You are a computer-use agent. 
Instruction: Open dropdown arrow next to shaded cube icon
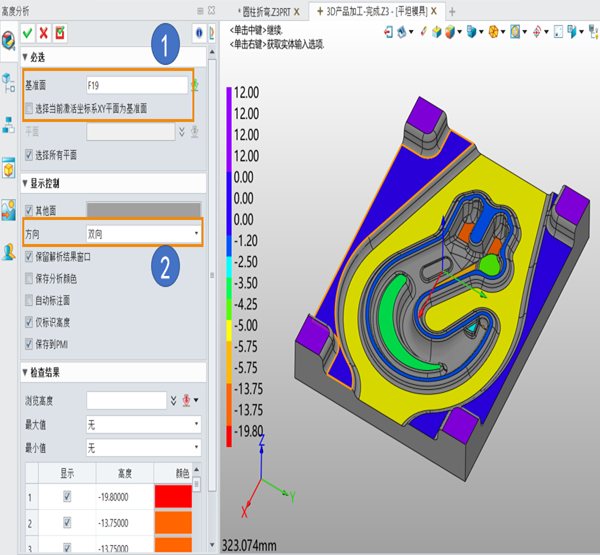coord(460,32)
